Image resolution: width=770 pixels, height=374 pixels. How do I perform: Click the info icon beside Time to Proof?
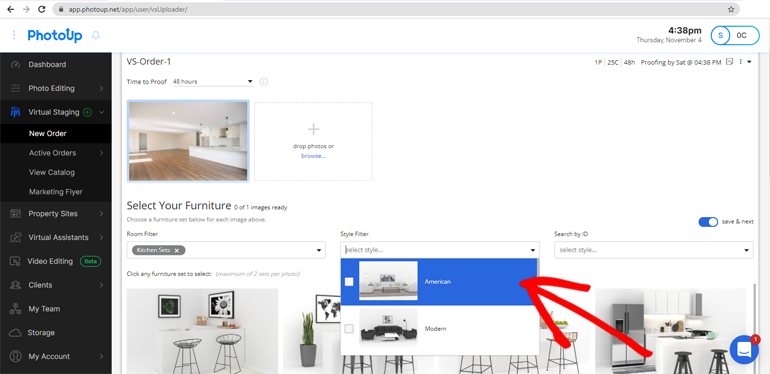point(264,81)
